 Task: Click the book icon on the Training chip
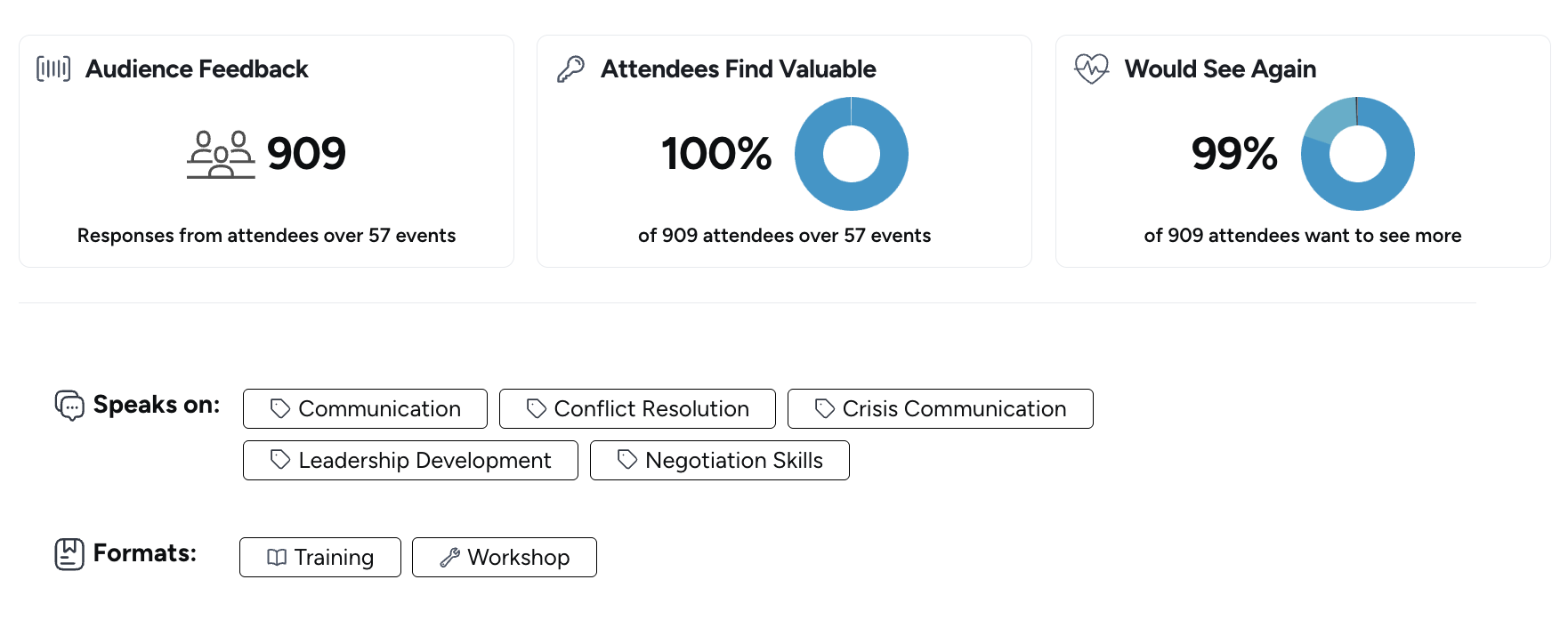pyautogui.click(x=277, y=557)
